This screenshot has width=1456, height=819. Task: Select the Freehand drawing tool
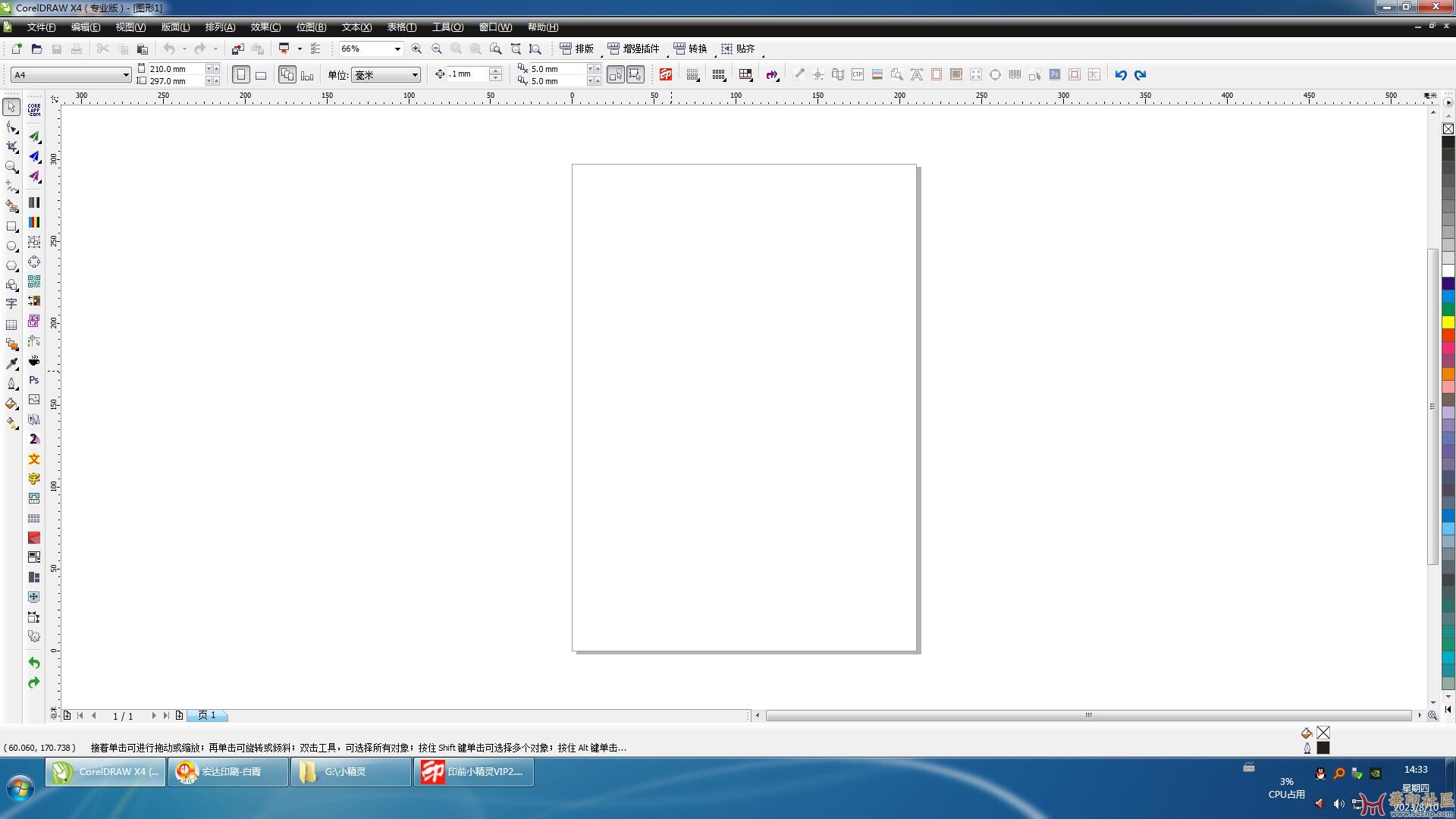[x=11, y=186]
